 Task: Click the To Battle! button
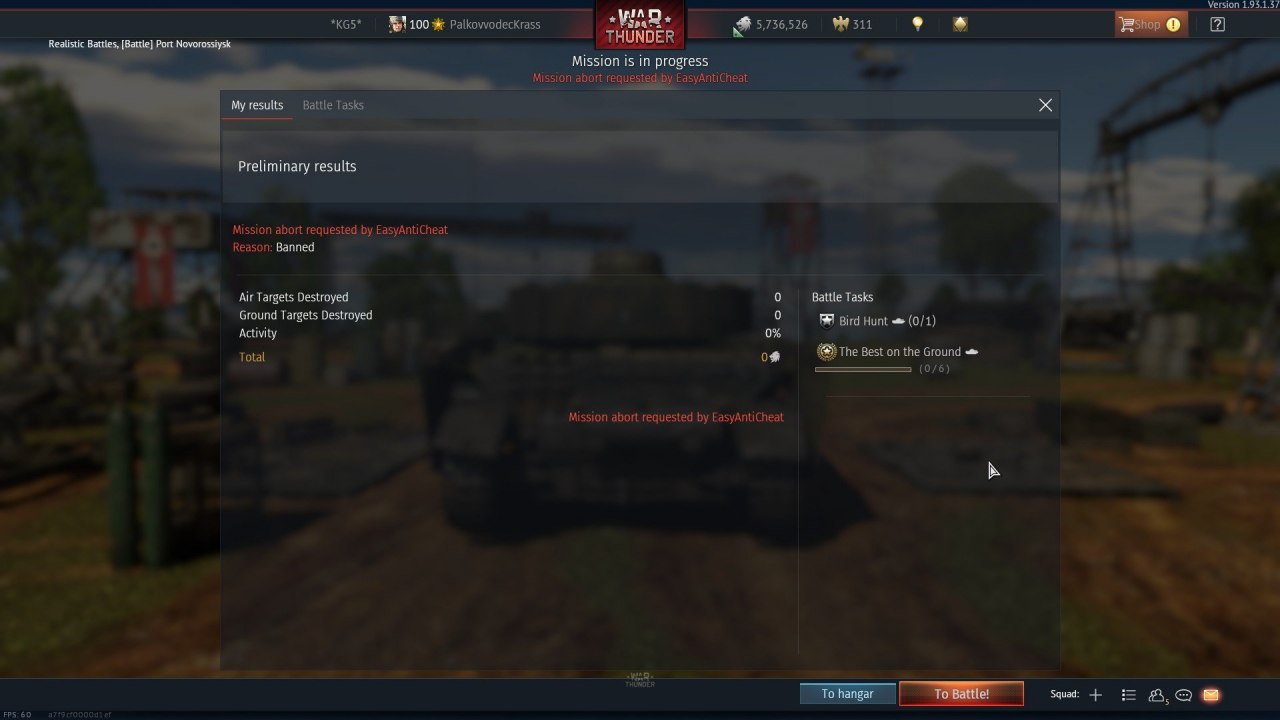(961, 694)
